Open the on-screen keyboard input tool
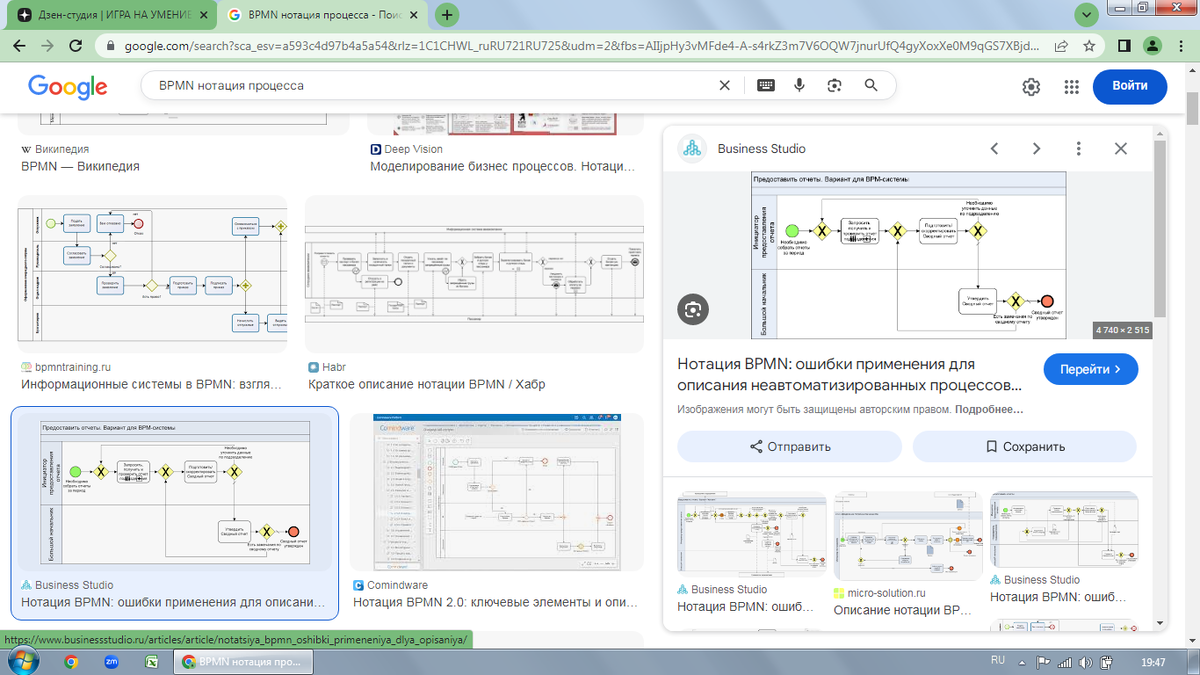1200x675 pixels. pyautogui.click(x=766, y=86)
